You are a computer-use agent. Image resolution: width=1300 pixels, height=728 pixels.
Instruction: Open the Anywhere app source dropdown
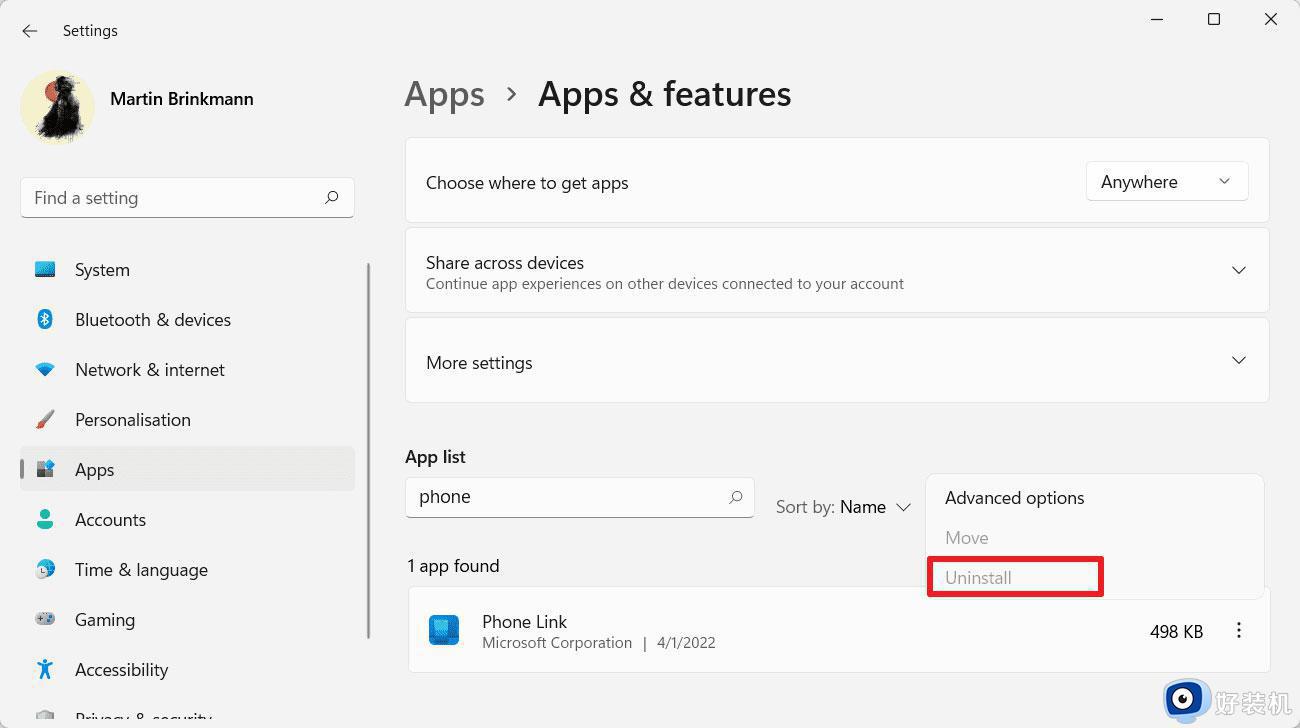click(1167, 182)
